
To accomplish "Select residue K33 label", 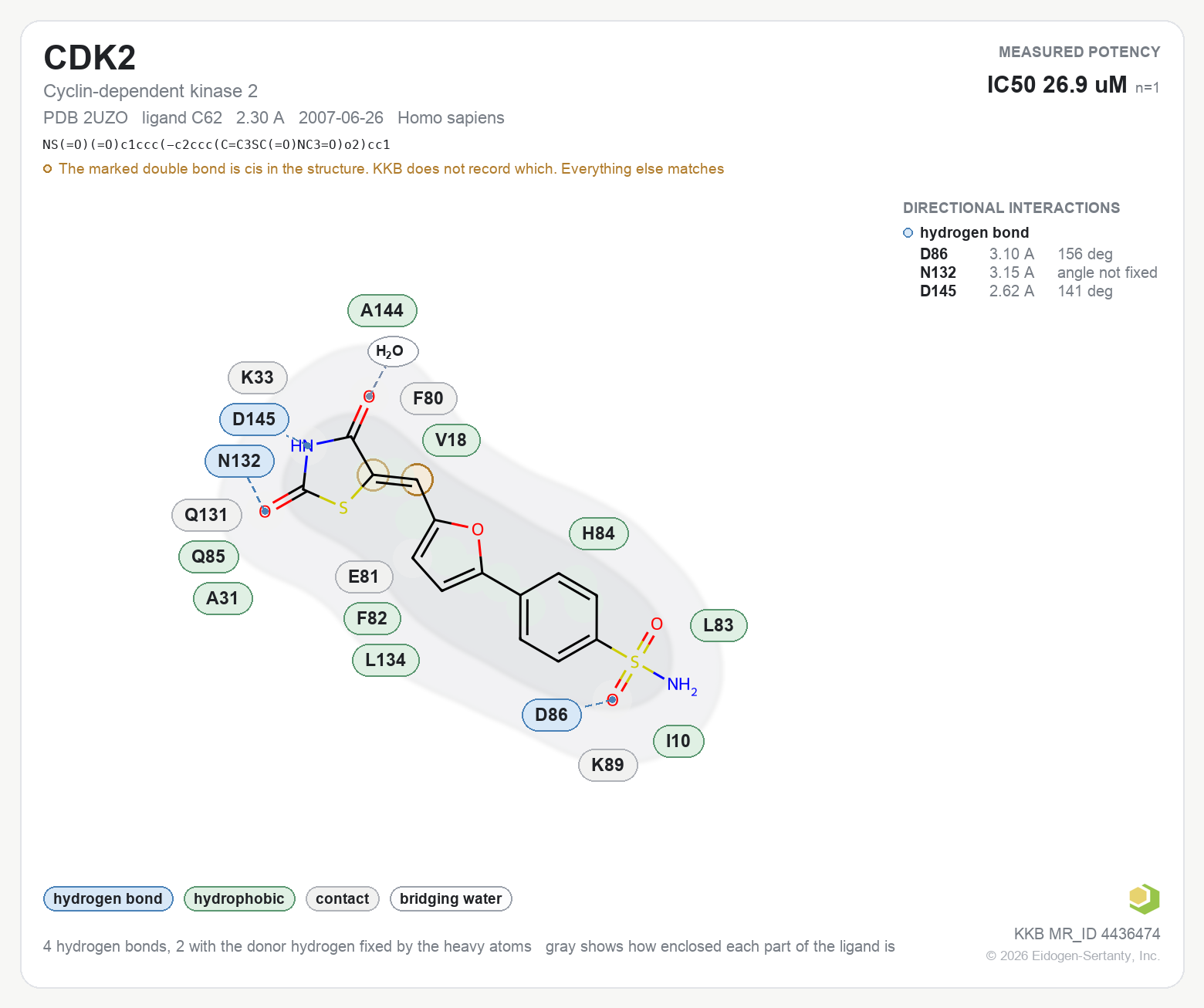I will coord(258,377).
